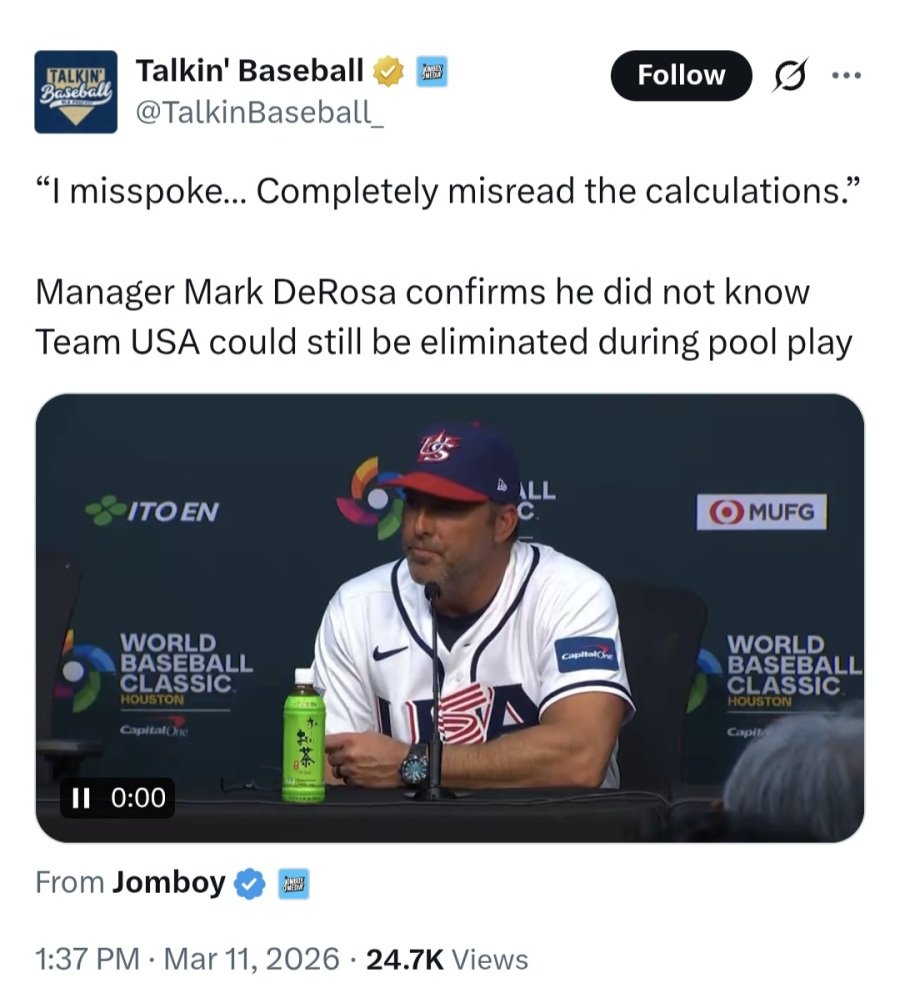Click the Jomboy Media badge after Jomboy
Viewport: 900px width, 1008px height.
[x=292, y=883]
